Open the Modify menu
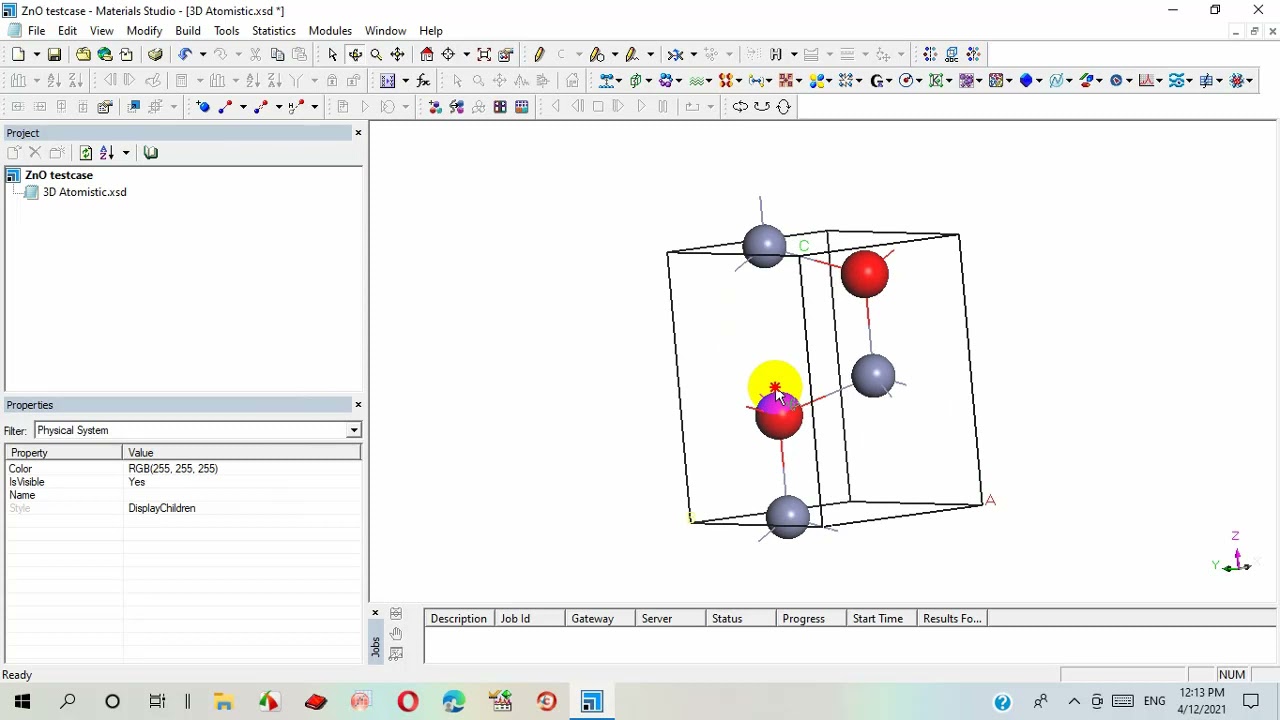Screen dimensions: 1280x720 (144, 31)
